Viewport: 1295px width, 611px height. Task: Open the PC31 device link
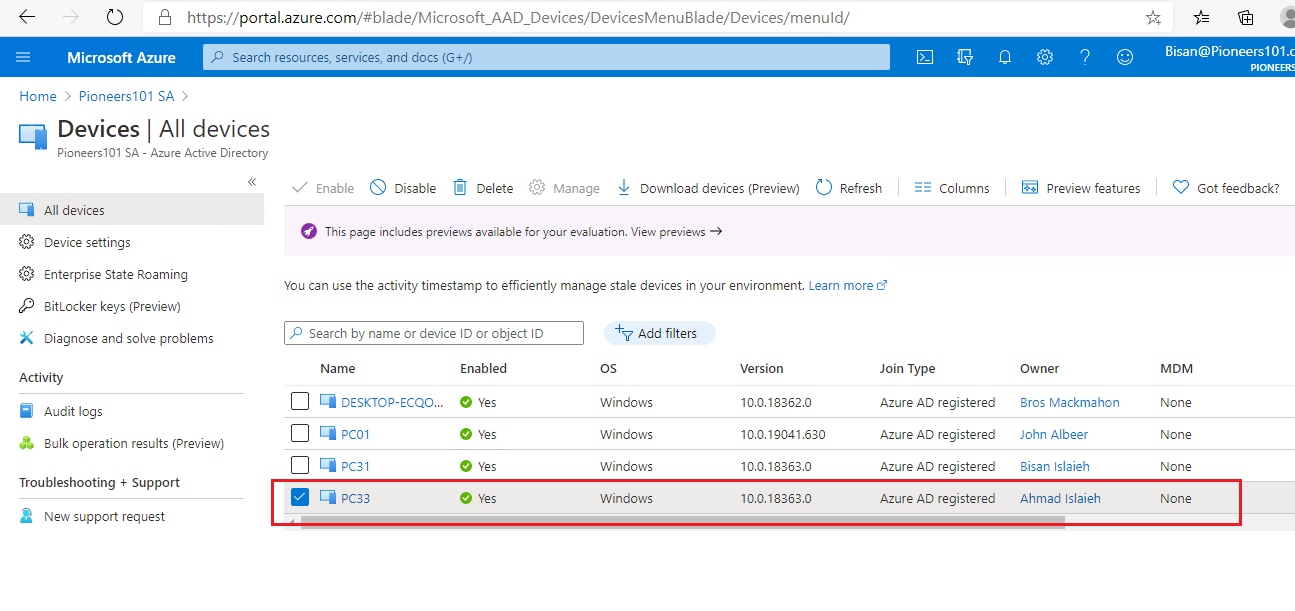point(355,466)
